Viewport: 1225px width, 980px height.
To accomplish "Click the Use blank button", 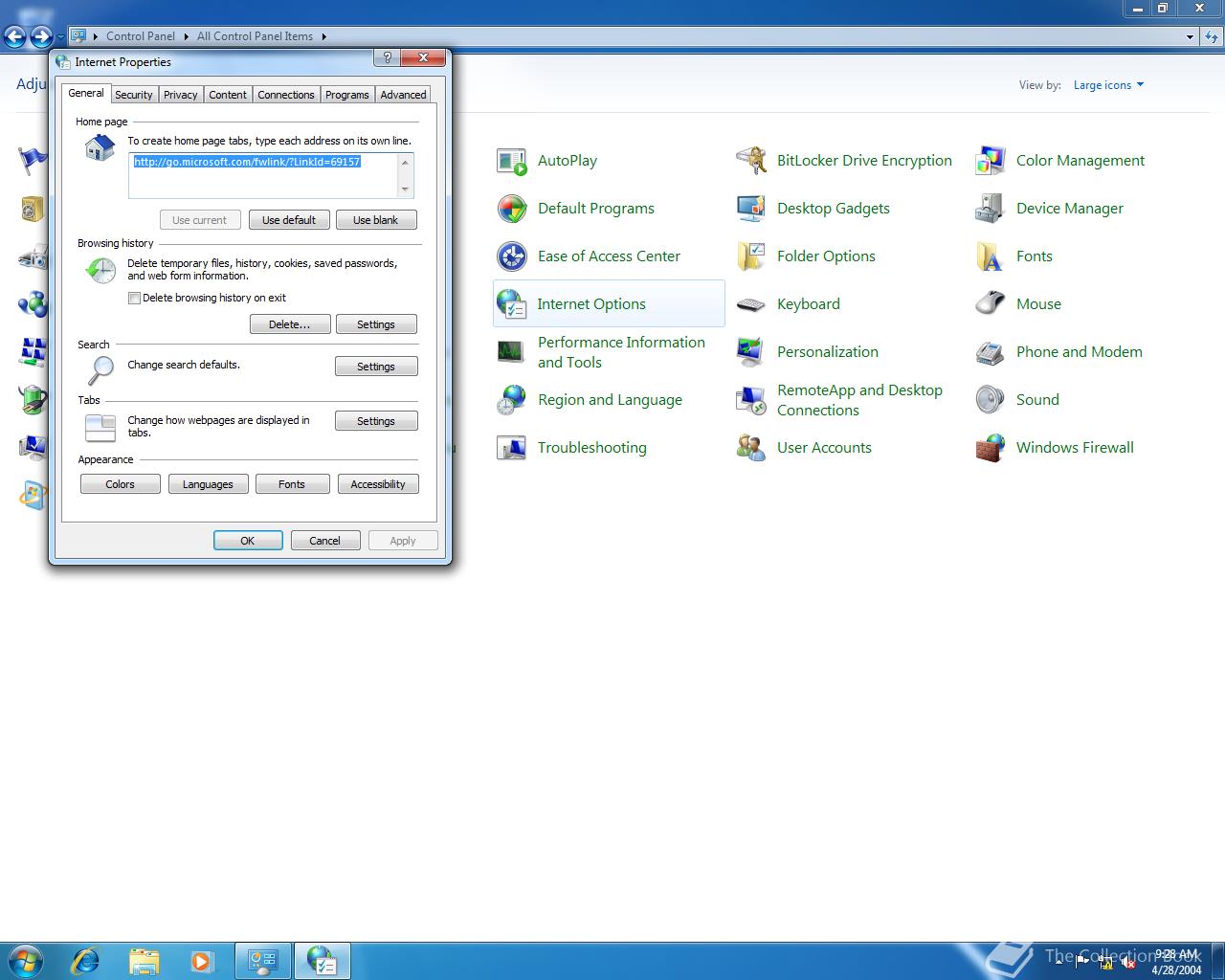I will pyautogui.click(x=376, y=220).
